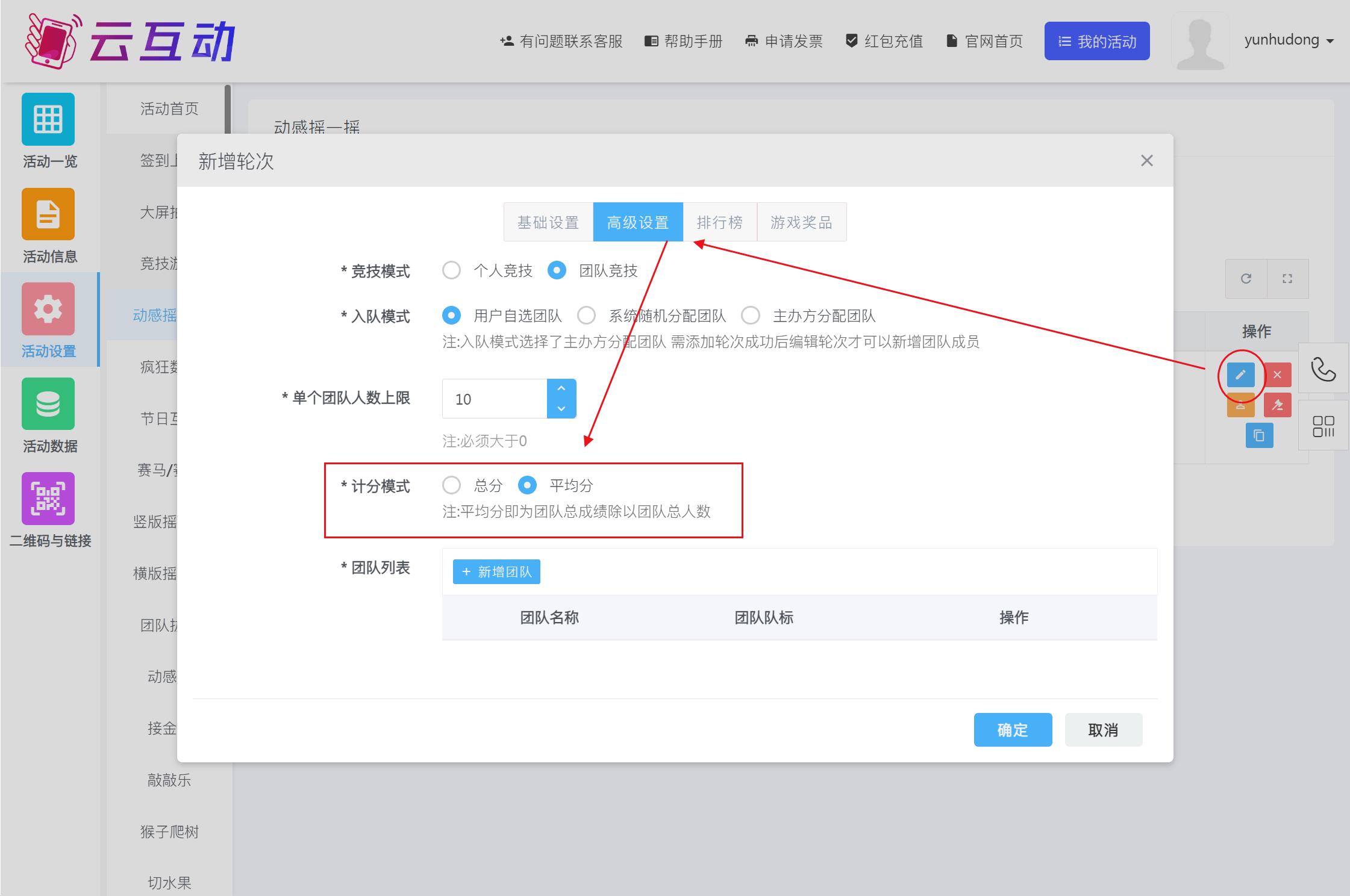Select the 团队竞技 radio option
The image size is (1350, 896).
(x=557, y=270)
